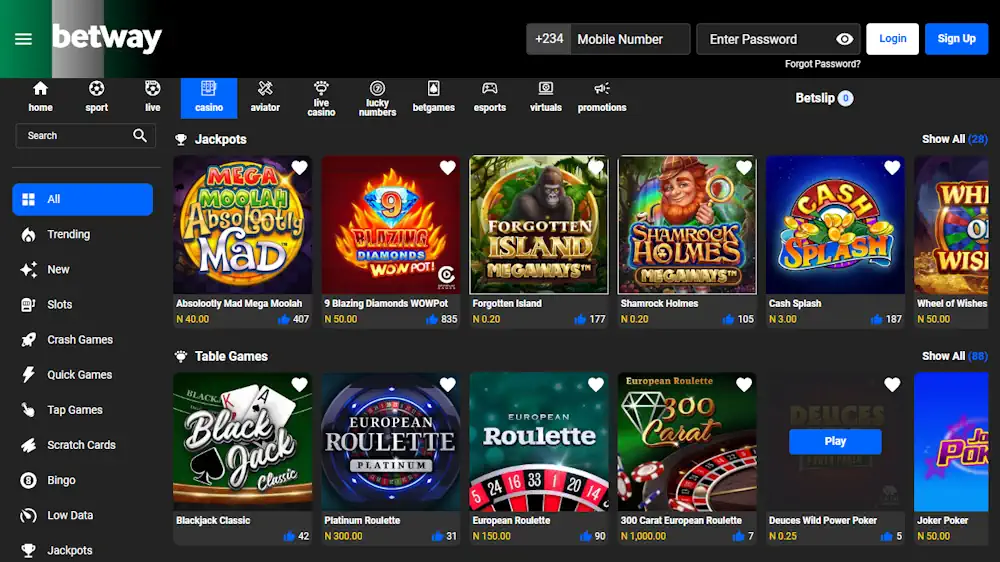Image resolution: width=1000 pixels, height=562 pixels.
Task: Like European Roulette thumbs-up icon
Action: click(x=585, y=536)
